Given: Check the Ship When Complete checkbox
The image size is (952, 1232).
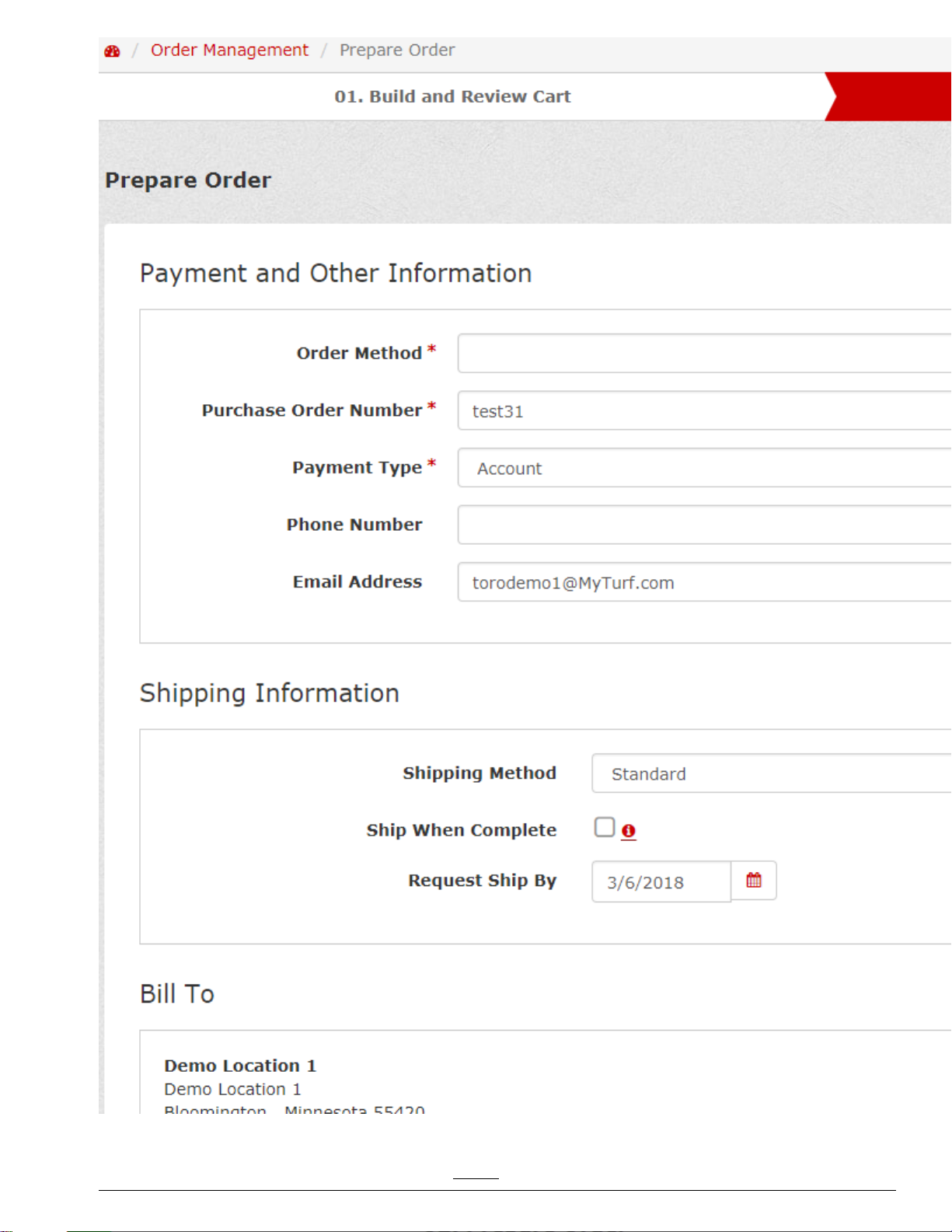Looking at the screenshot, I should pos(605,827).
